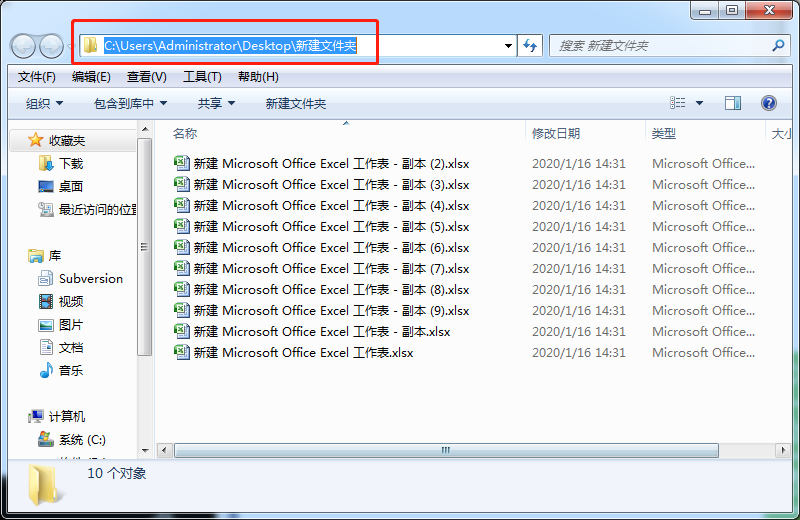This screenshot has height=520, width=800.
Task: Click the horizontal scrollbar thumb
Action: (x=446, y=450)
